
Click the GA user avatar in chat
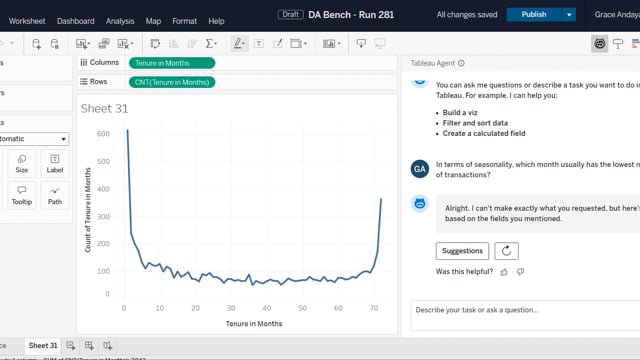point(420,169)
